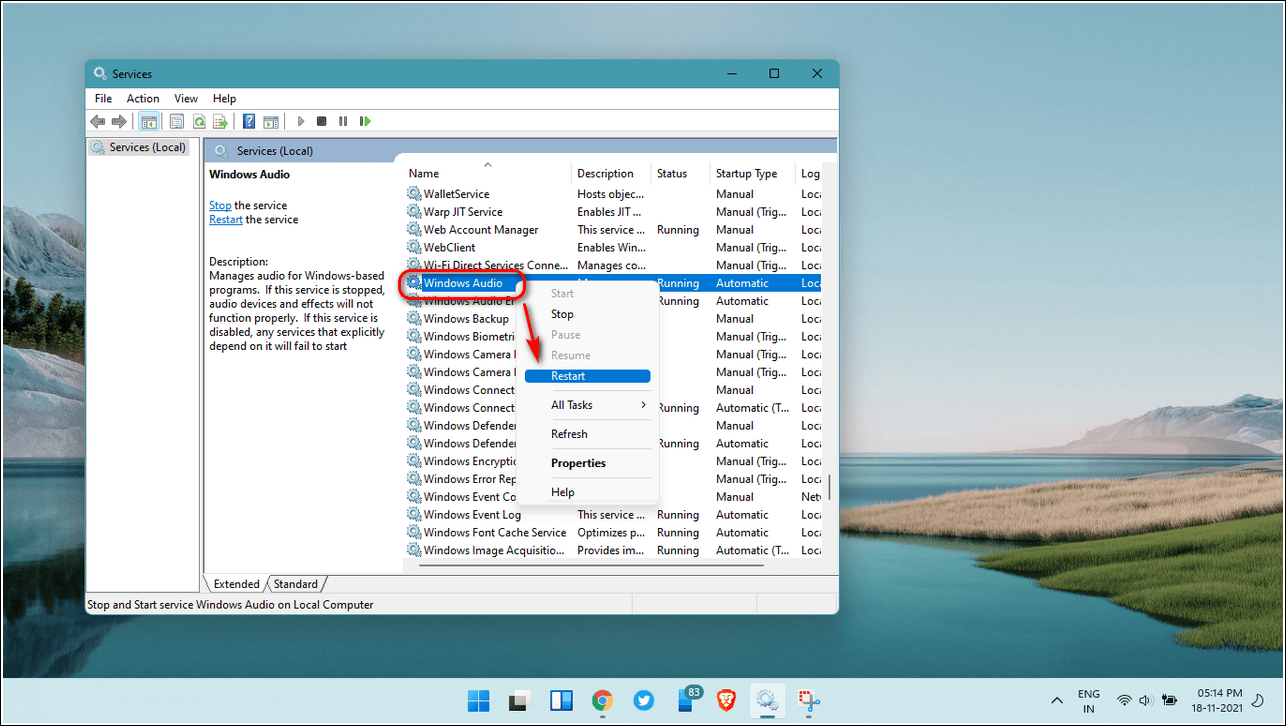
Task: Click the Export List toolbar icon
Action: point(220,121)
